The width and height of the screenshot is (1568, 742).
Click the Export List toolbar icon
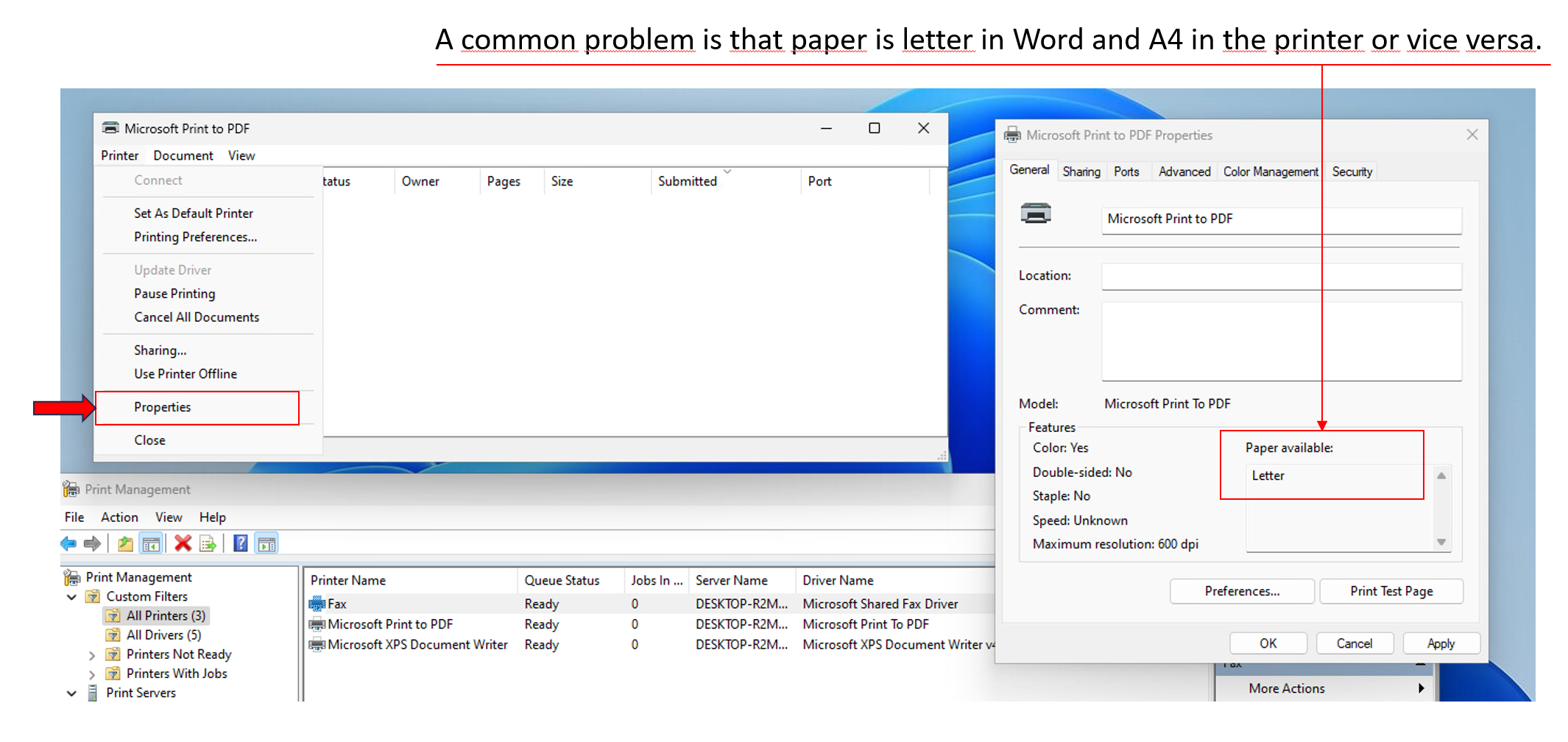(x=208, y=544)
